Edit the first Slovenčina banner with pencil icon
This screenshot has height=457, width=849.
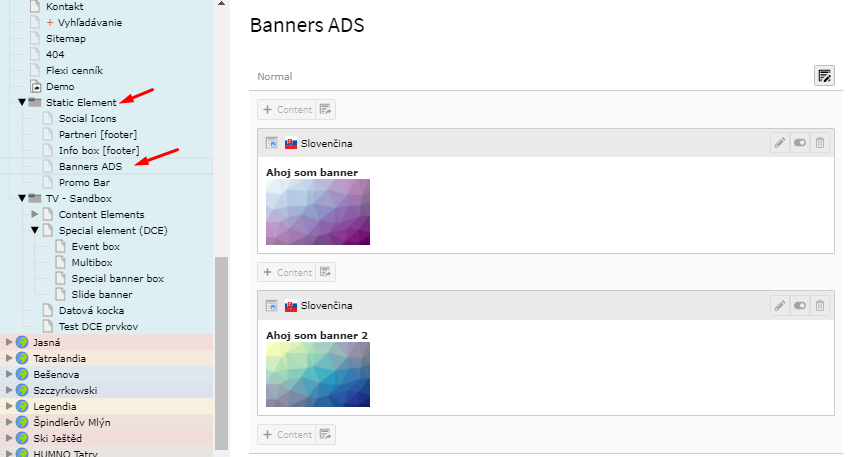(780, 143)
